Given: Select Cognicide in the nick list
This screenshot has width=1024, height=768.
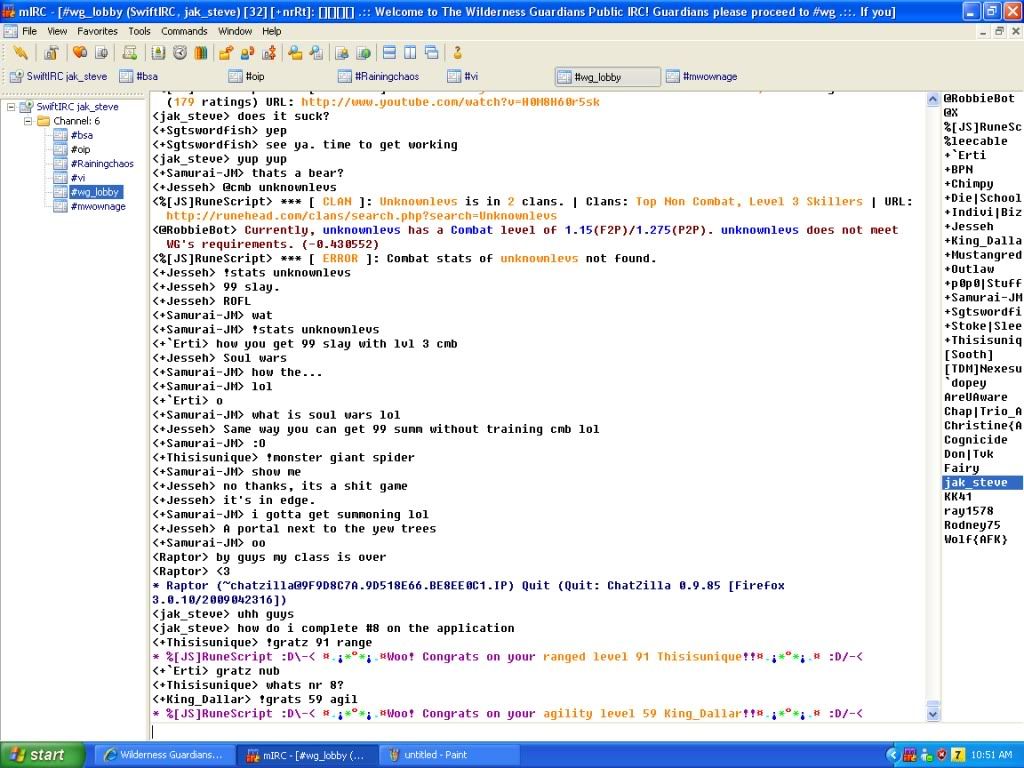Looking at the screenshot, I should [x=976, y=440].
